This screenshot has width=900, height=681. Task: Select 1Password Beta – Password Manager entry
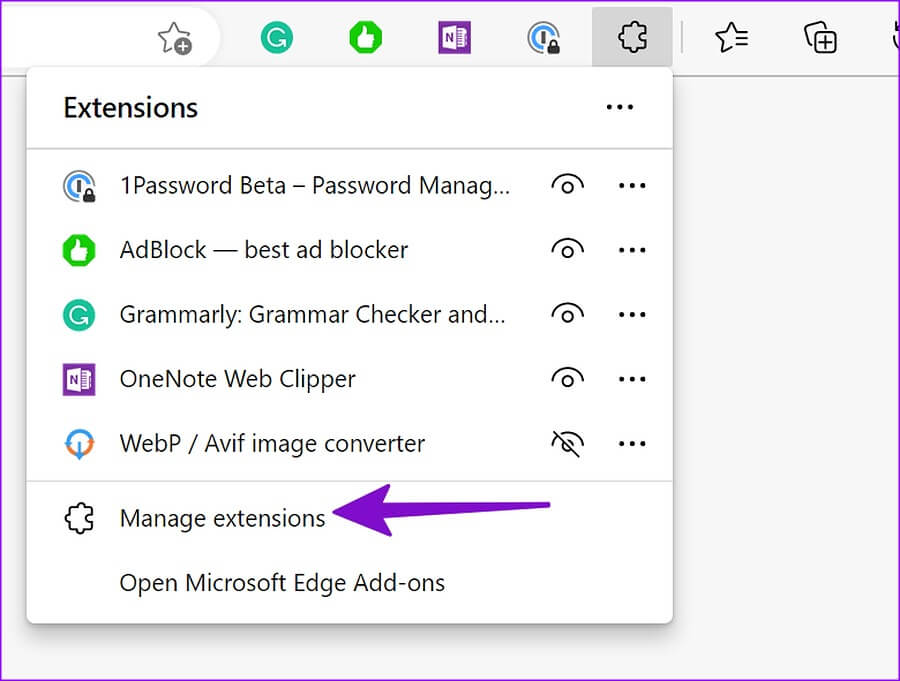[315, 186]
